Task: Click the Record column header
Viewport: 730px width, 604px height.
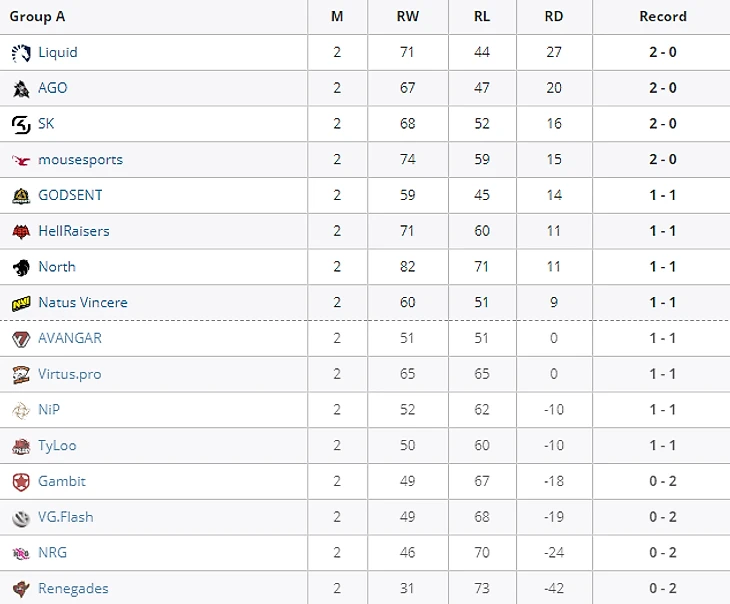Action: (663, 16)
